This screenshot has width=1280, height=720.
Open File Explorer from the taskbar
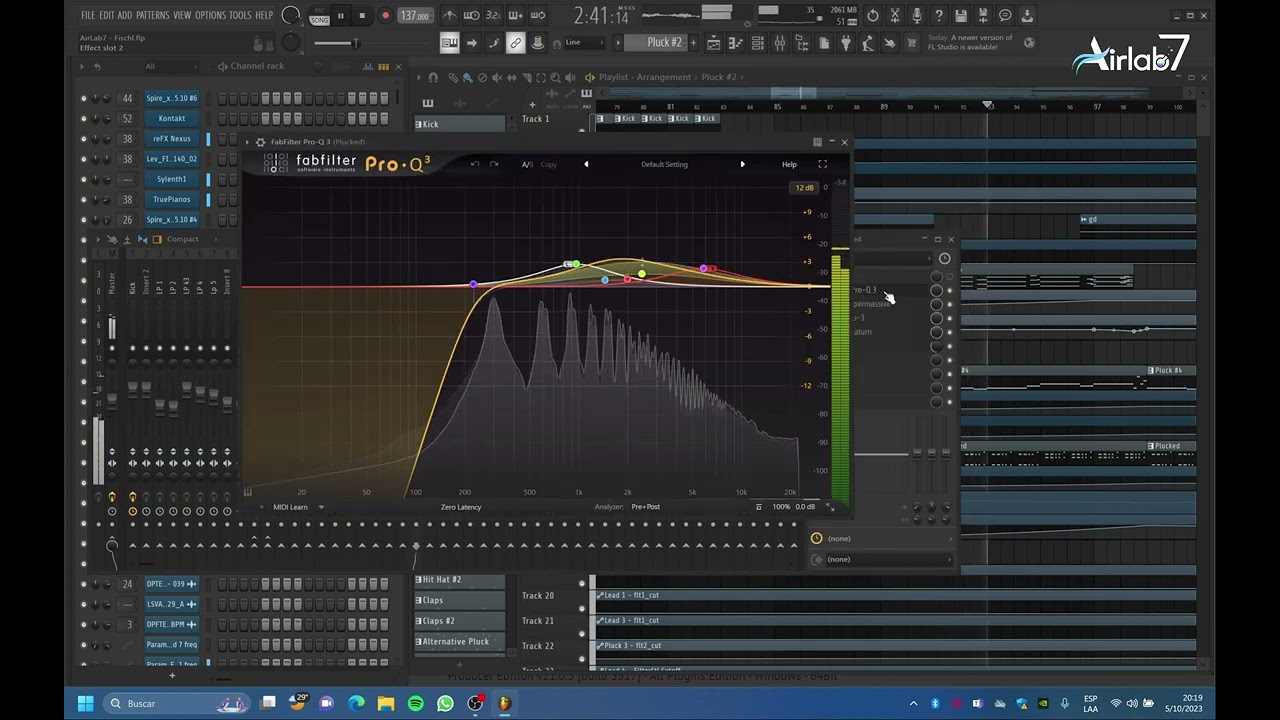coord(386,703)
